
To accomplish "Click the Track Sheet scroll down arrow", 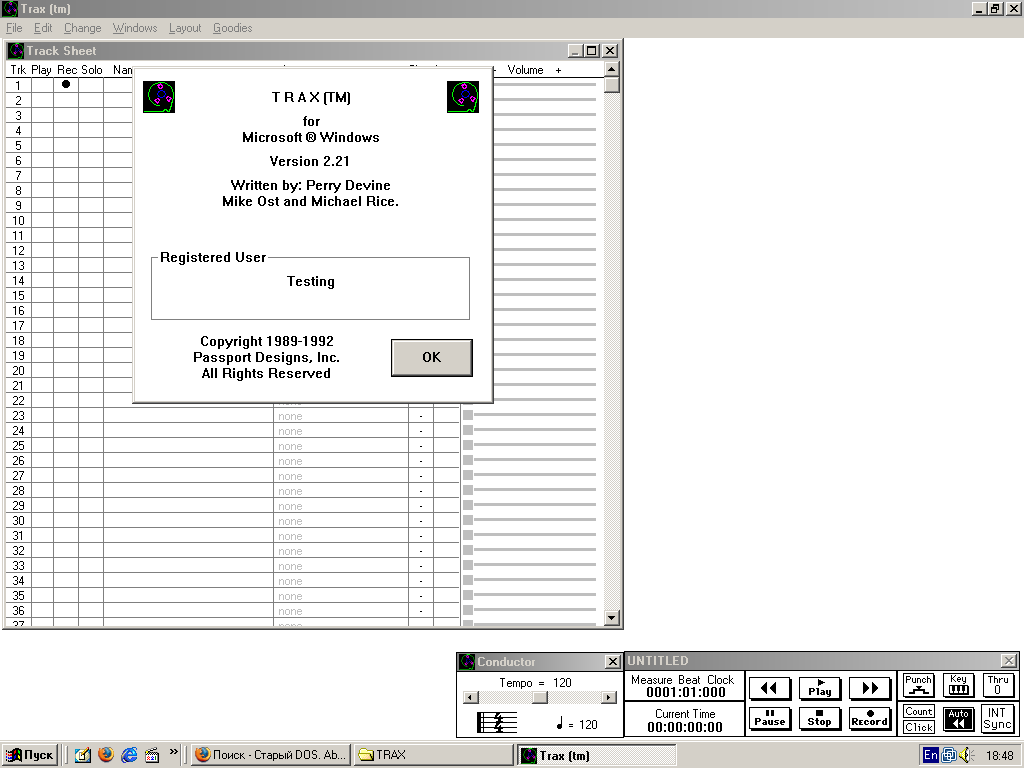I will click(x=612, y=619).
